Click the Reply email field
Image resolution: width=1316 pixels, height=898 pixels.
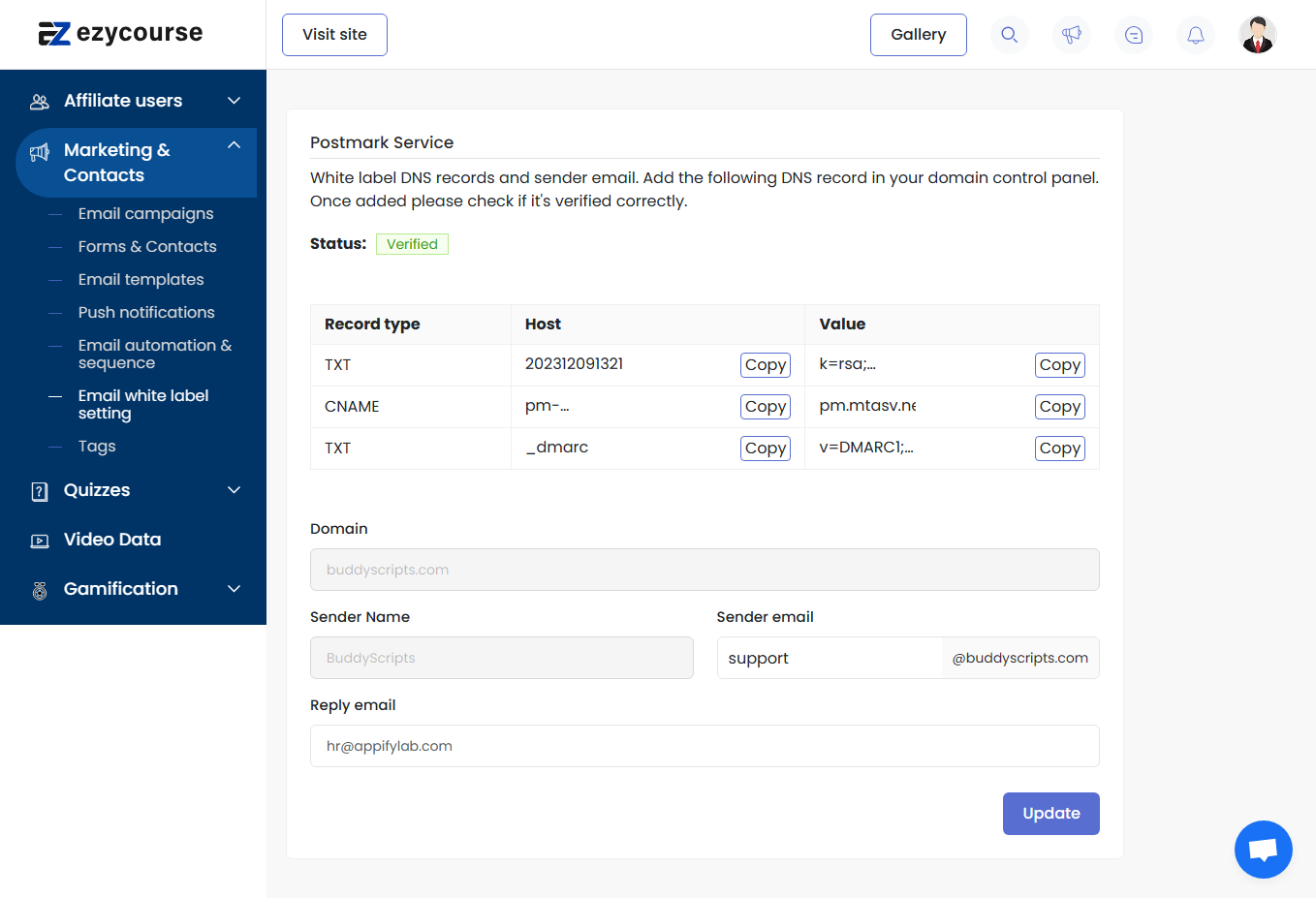[x=705, y=746]
